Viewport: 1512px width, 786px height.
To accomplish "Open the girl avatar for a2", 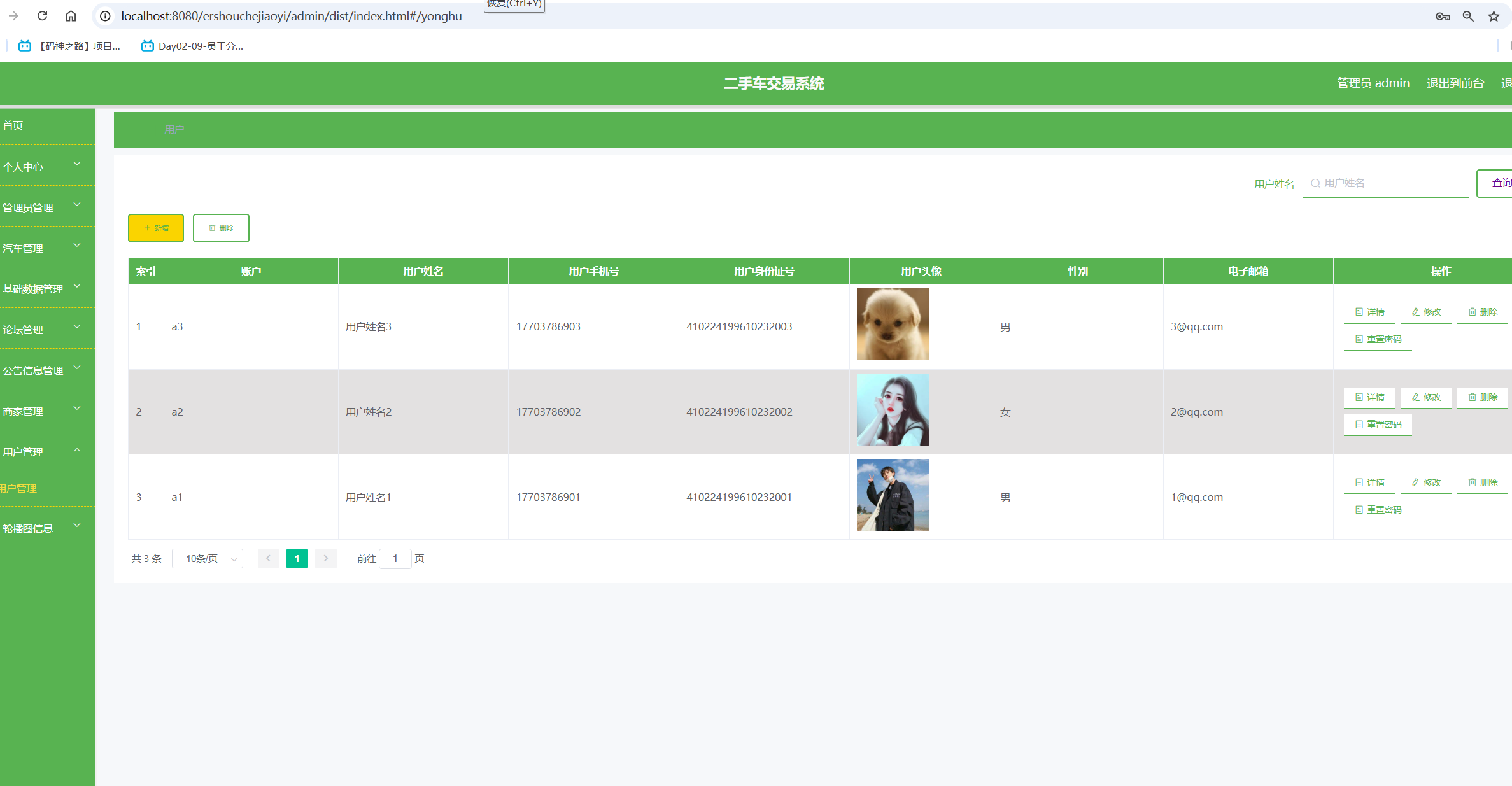I will coord(893,410).
